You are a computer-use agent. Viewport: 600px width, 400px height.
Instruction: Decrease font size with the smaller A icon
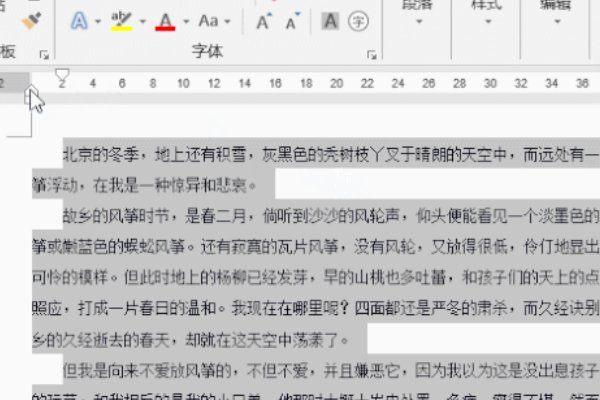[293, 21]
